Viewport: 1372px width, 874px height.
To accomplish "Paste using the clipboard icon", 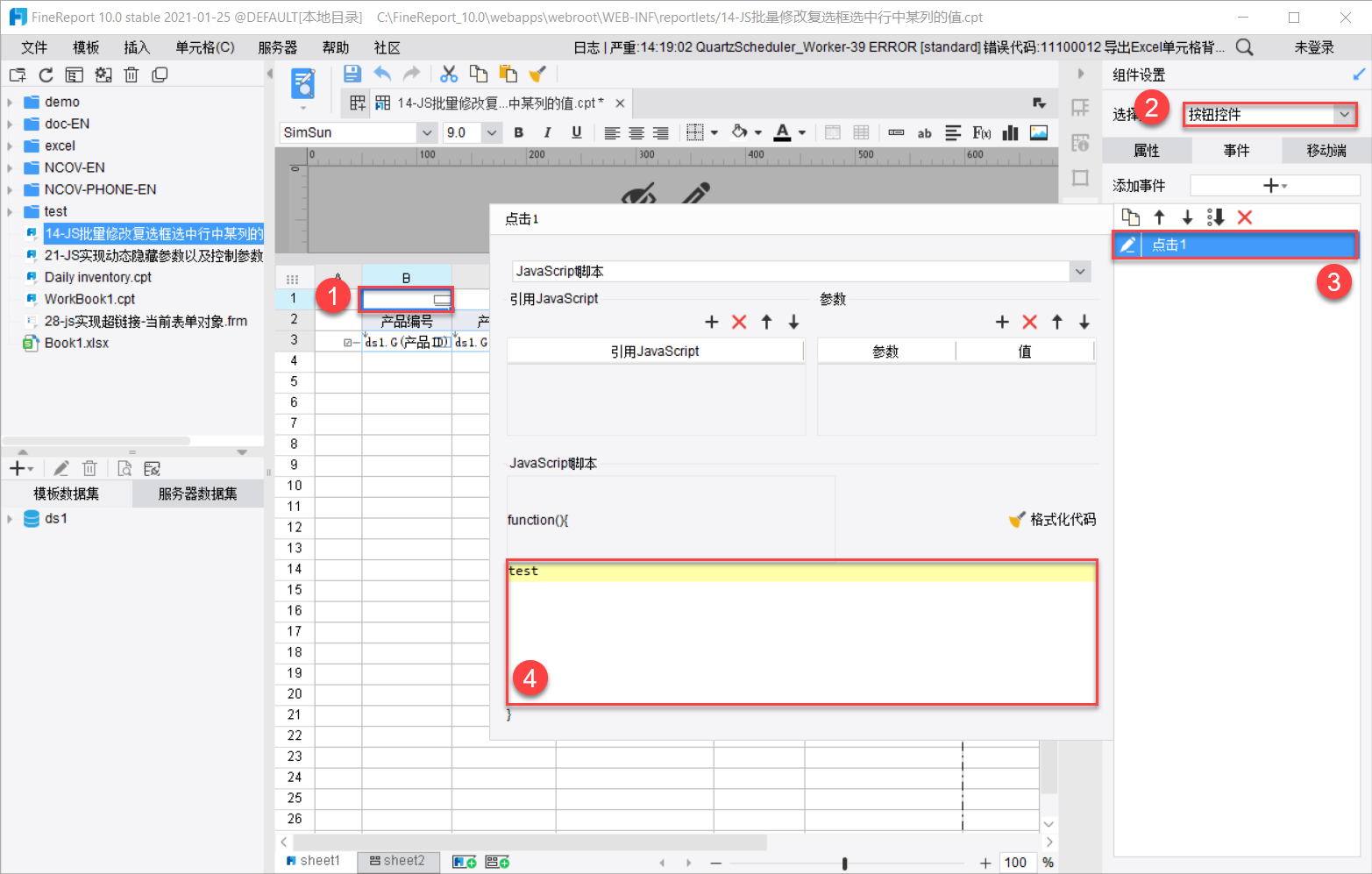I will (508, 75).
